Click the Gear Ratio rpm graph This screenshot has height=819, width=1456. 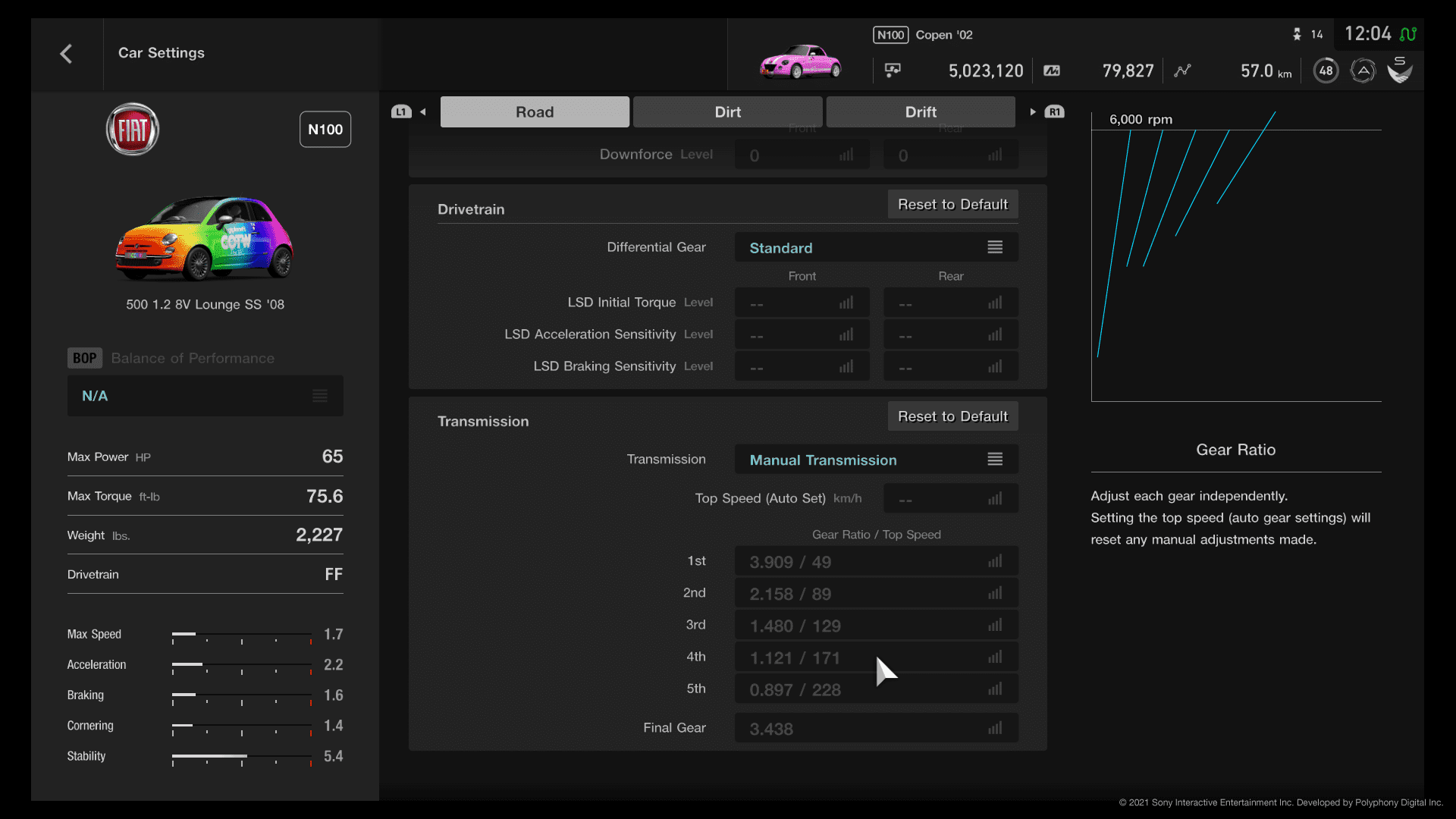[1236, 256]
